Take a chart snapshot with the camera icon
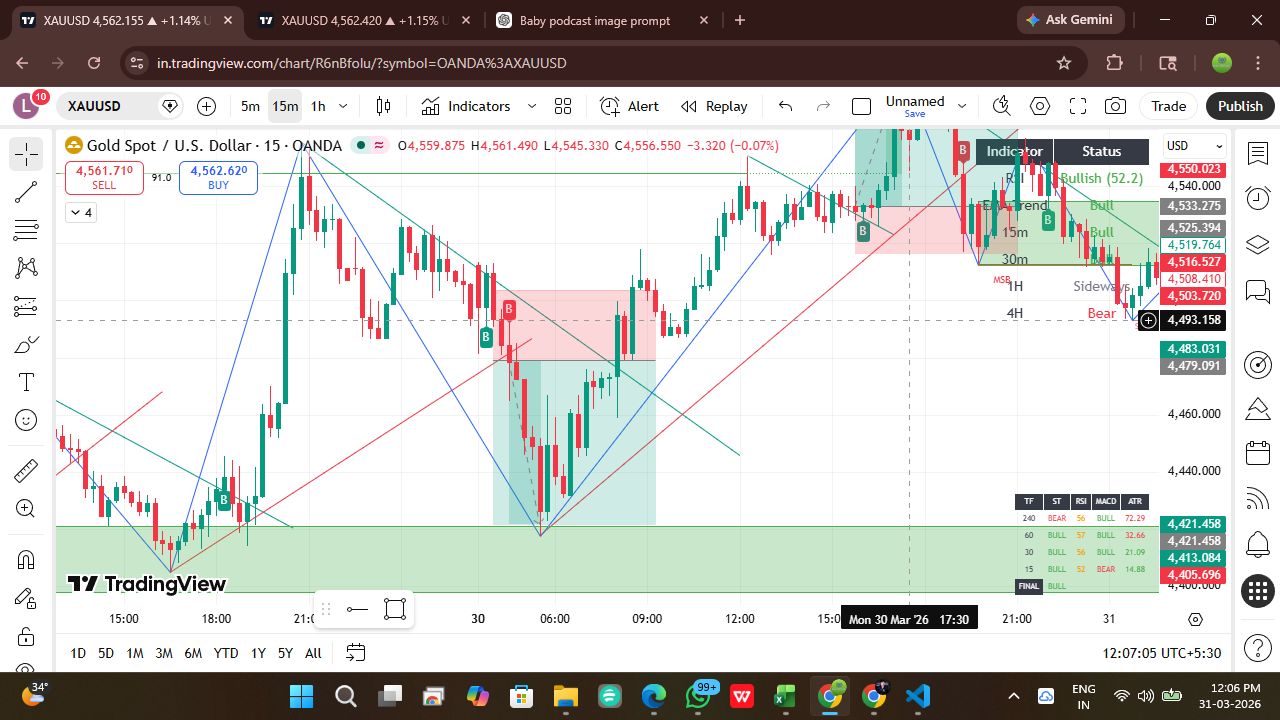The height and width of the screenshot is (720, 1280). [x=1115, y=106]
